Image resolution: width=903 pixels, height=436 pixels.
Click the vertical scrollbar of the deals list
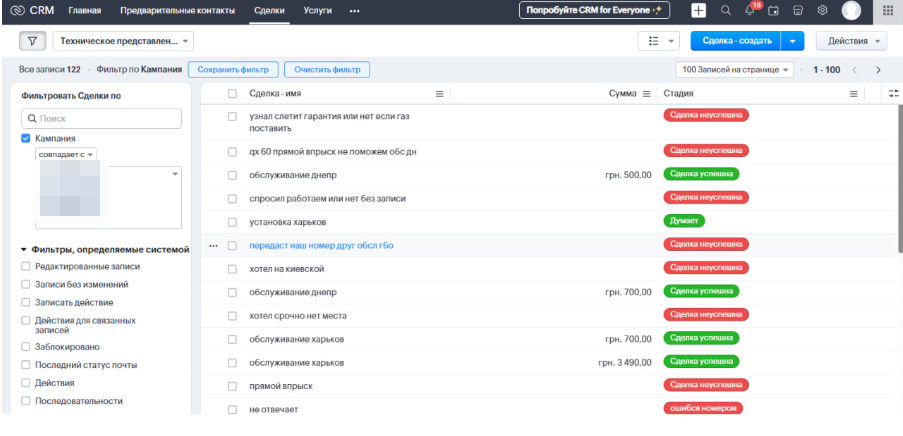coord(900,179)
